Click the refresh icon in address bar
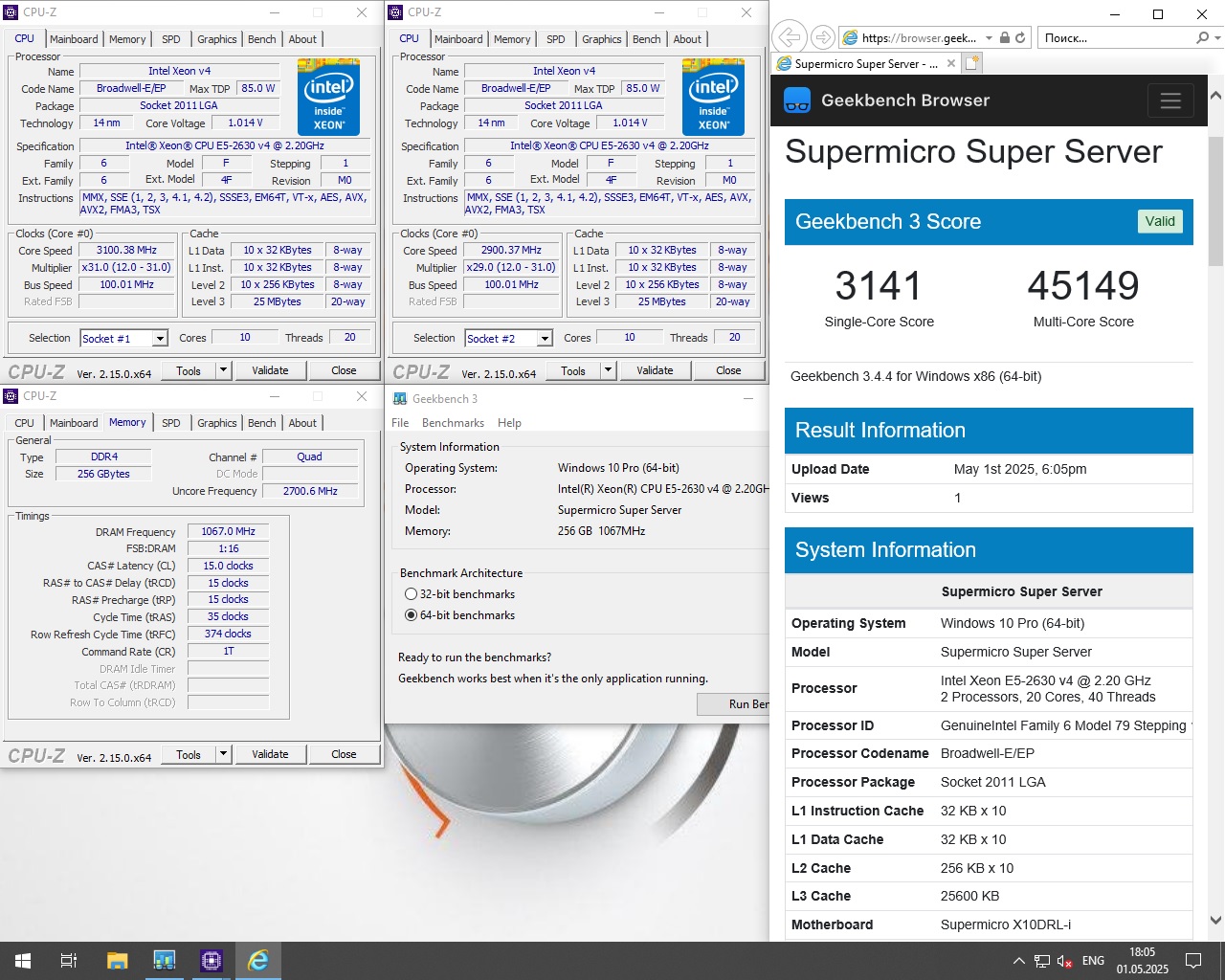The height and width of the screenshot is (980, 1225). pos(1020,37)
